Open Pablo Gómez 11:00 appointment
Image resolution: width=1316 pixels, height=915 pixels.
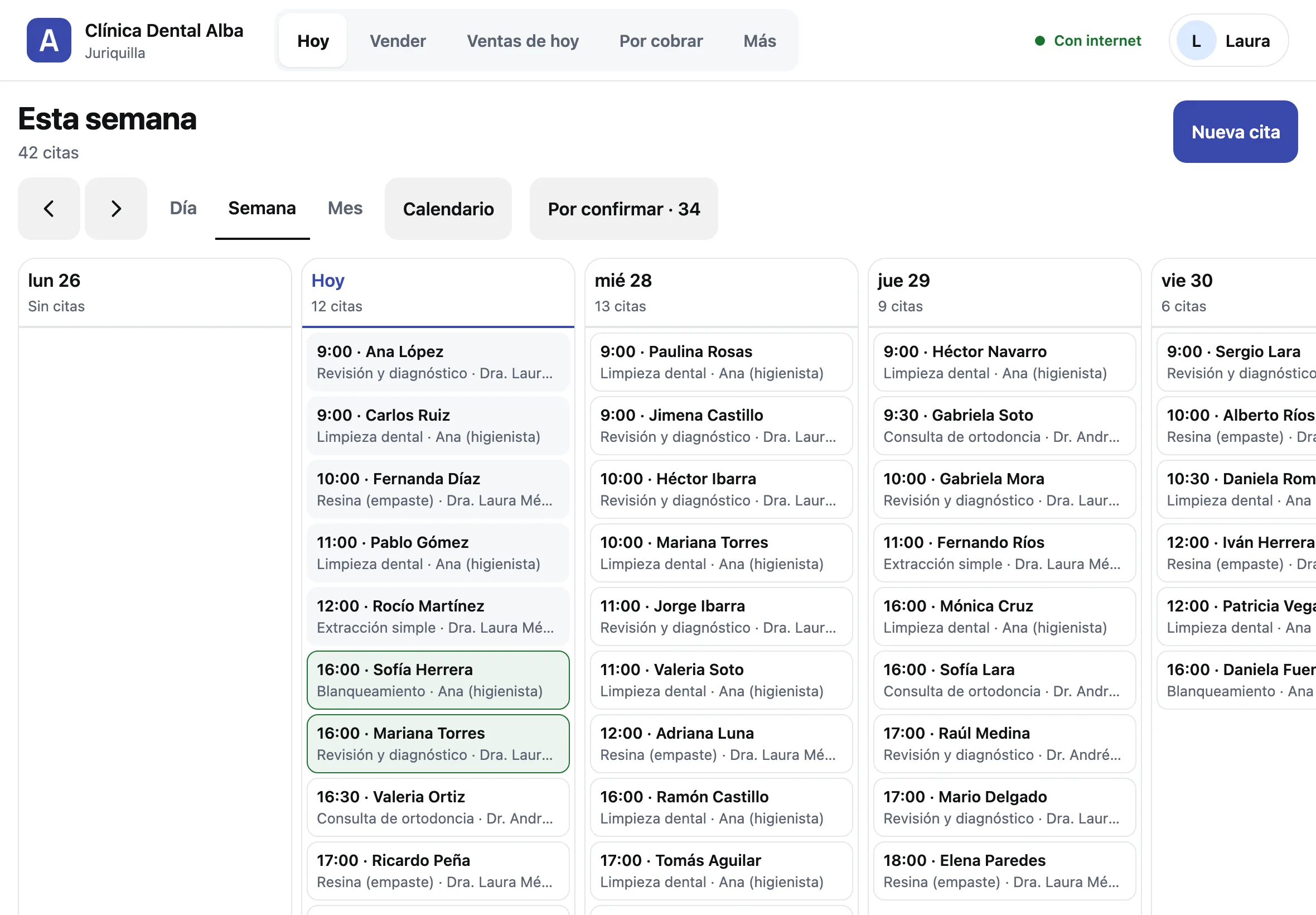point(438,553)
